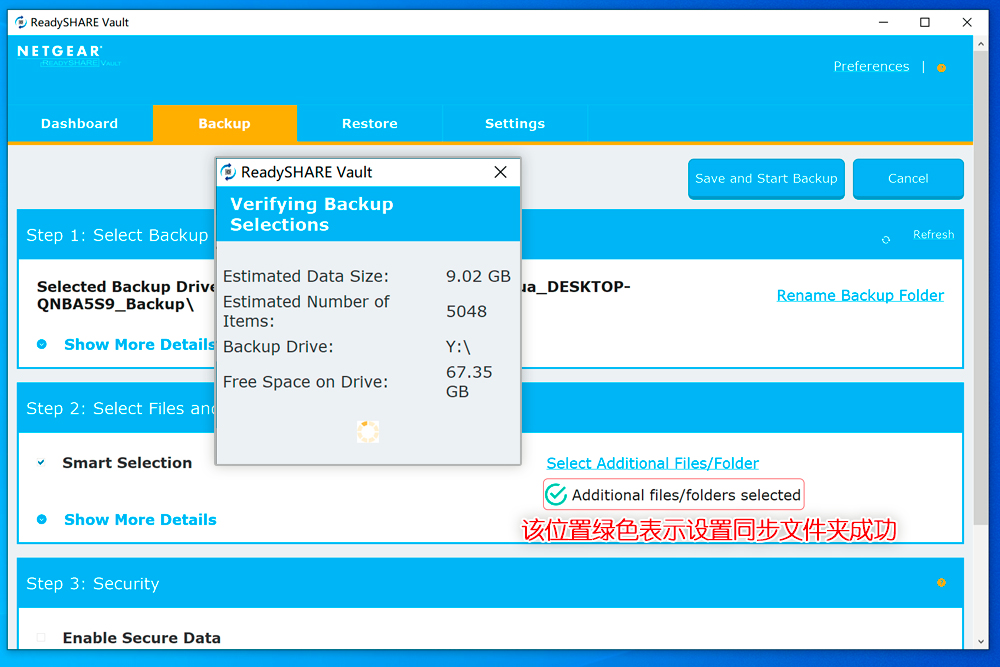This screenshot has width=1000, height=667.
Task: Click the 9.02 GB data size value
Action: pyautogui.click(x=478, y=276)
